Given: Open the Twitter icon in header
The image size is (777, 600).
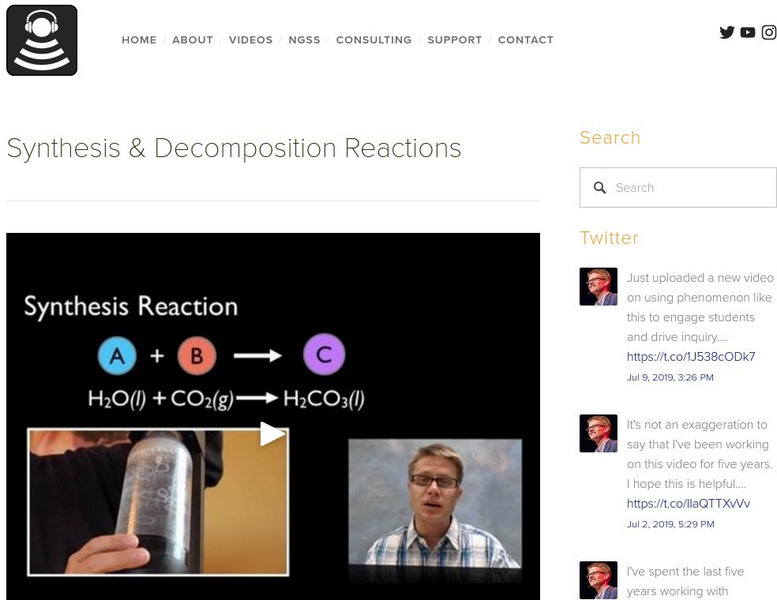Looking at the screenshot, I should click(726, 32).
